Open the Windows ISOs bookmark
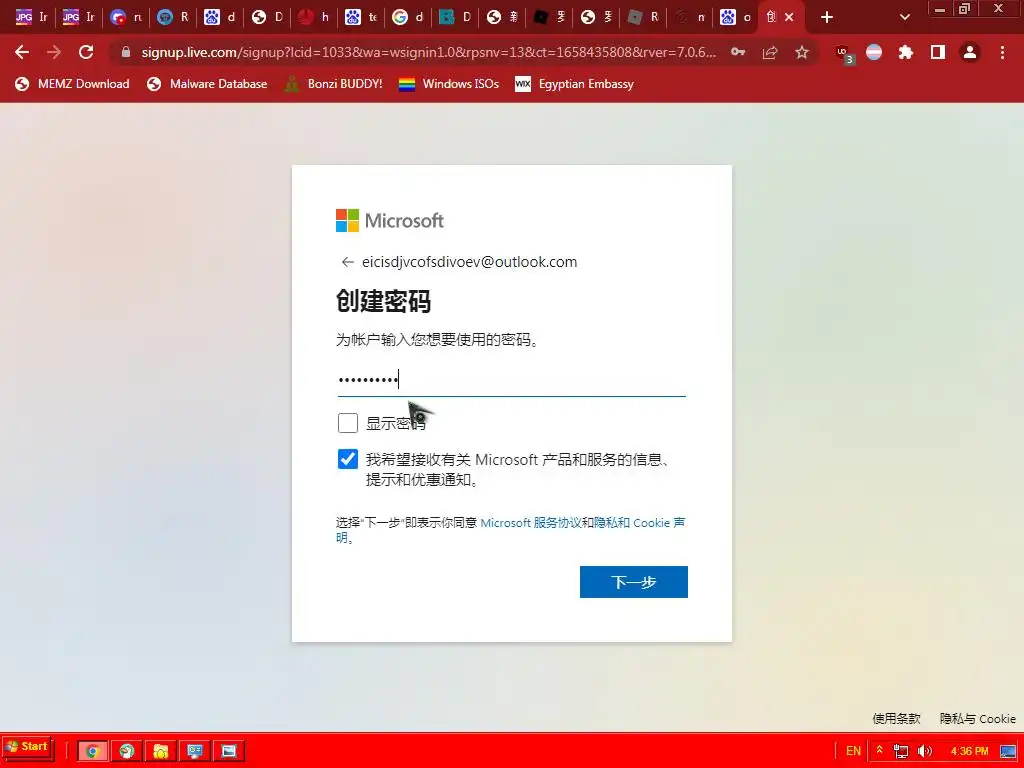Viewport: 1024px width, 768px height. pos(449,84)
